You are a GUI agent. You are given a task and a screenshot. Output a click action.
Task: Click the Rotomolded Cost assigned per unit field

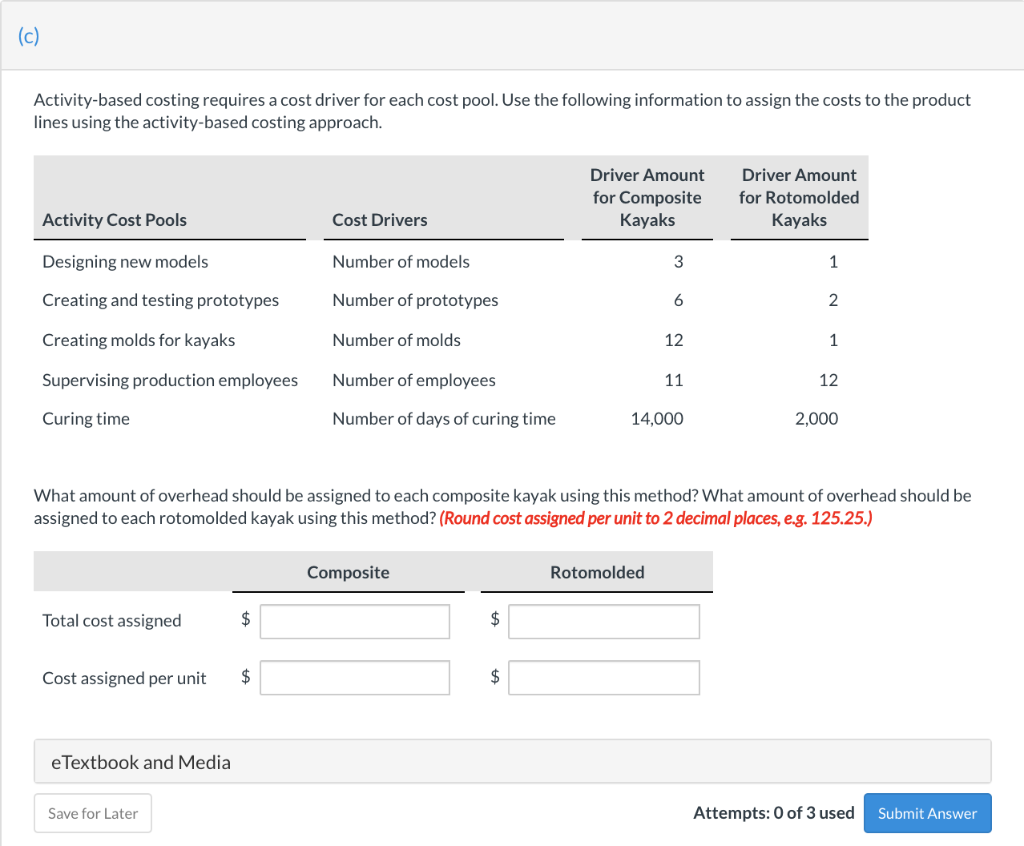[x=603, y=677]
